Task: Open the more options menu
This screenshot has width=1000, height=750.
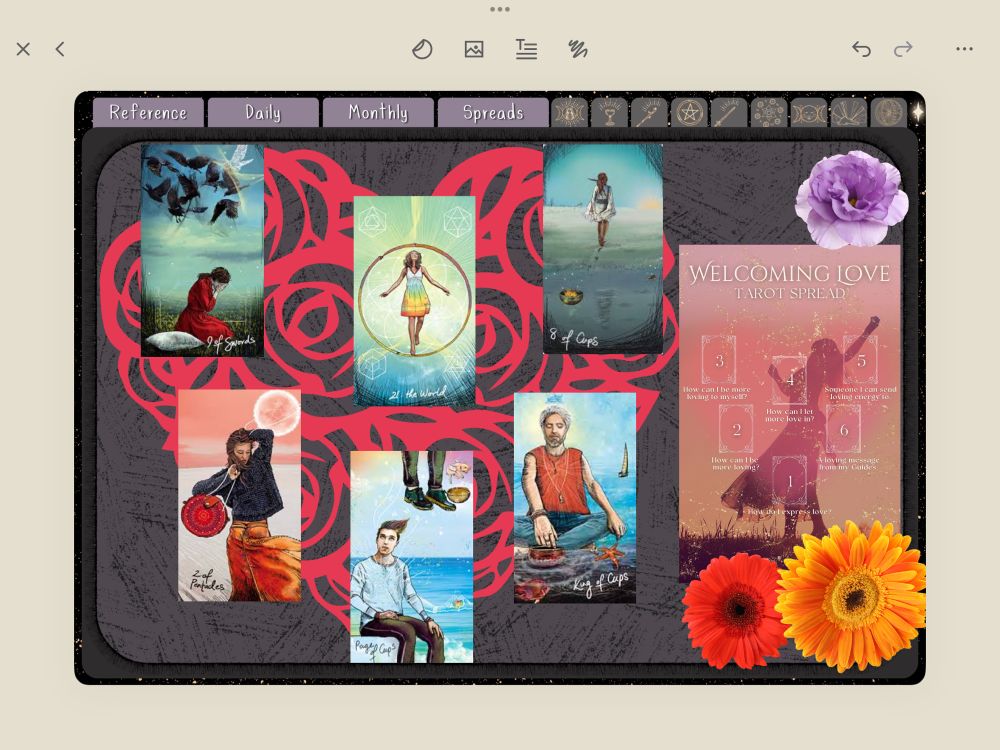Action: 964,48
